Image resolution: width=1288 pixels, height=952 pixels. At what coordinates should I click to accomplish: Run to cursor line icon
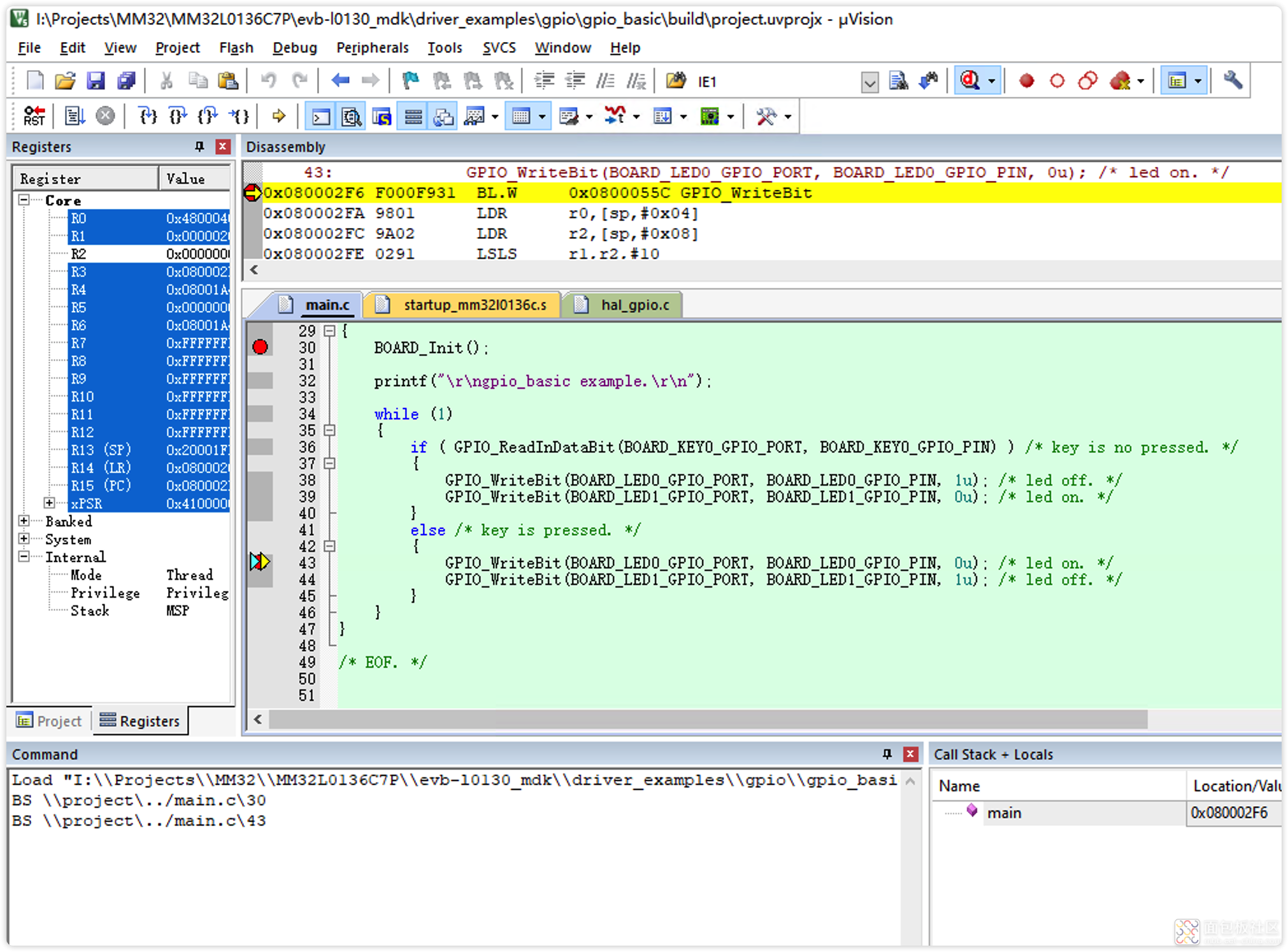click(239, 117)
